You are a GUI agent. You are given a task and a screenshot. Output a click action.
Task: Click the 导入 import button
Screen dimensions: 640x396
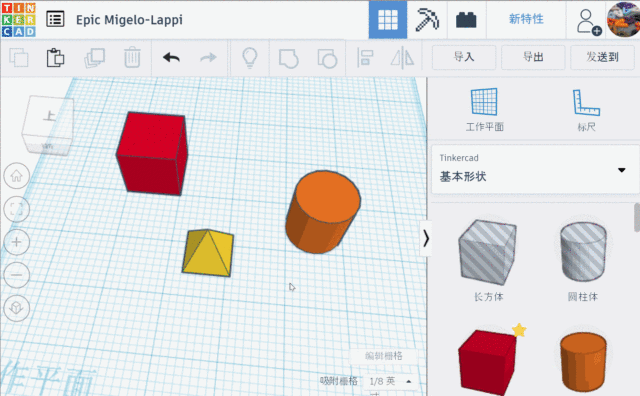[x=464, y=57]
